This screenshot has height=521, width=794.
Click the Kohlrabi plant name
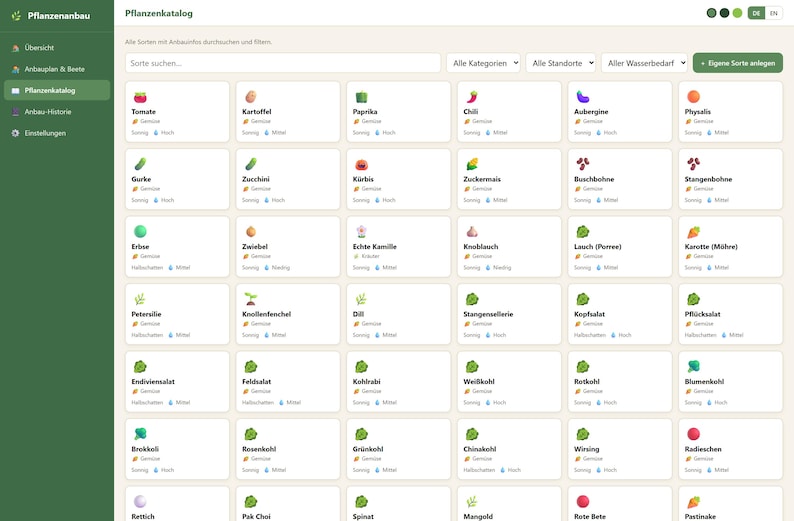pos(367,382)
